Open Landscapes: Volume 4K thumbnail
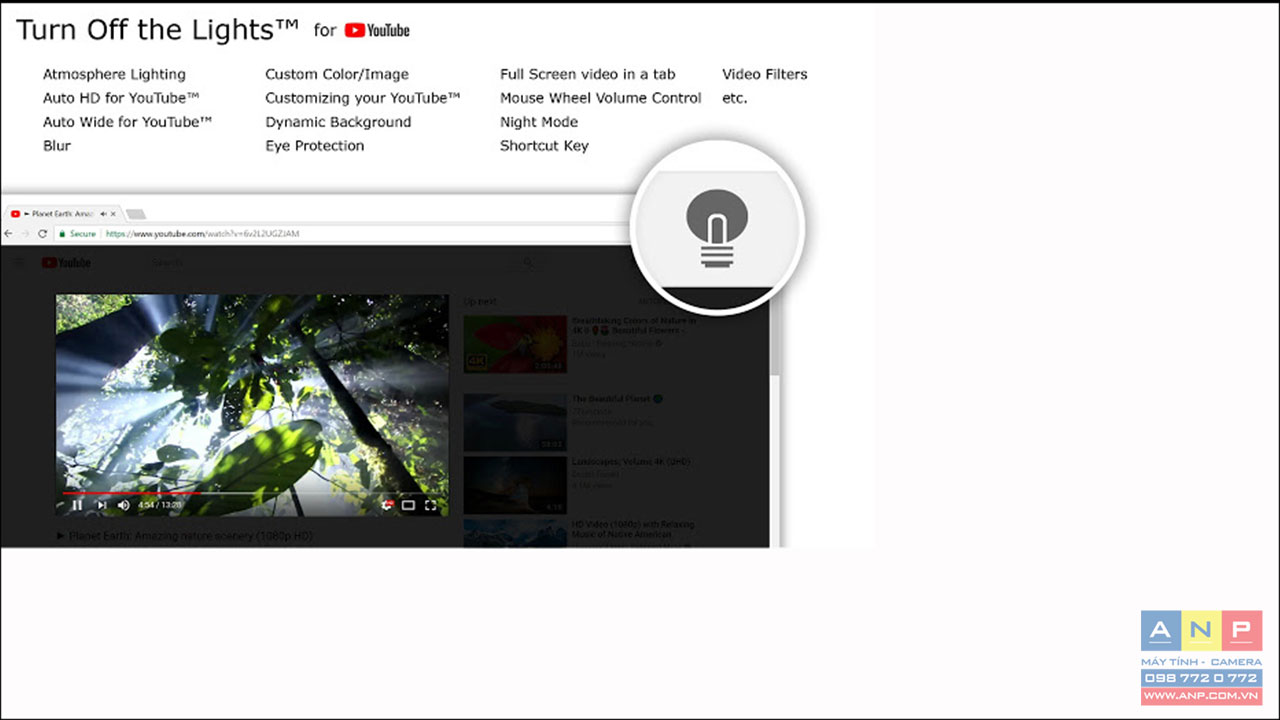 (x=515, y=485)
